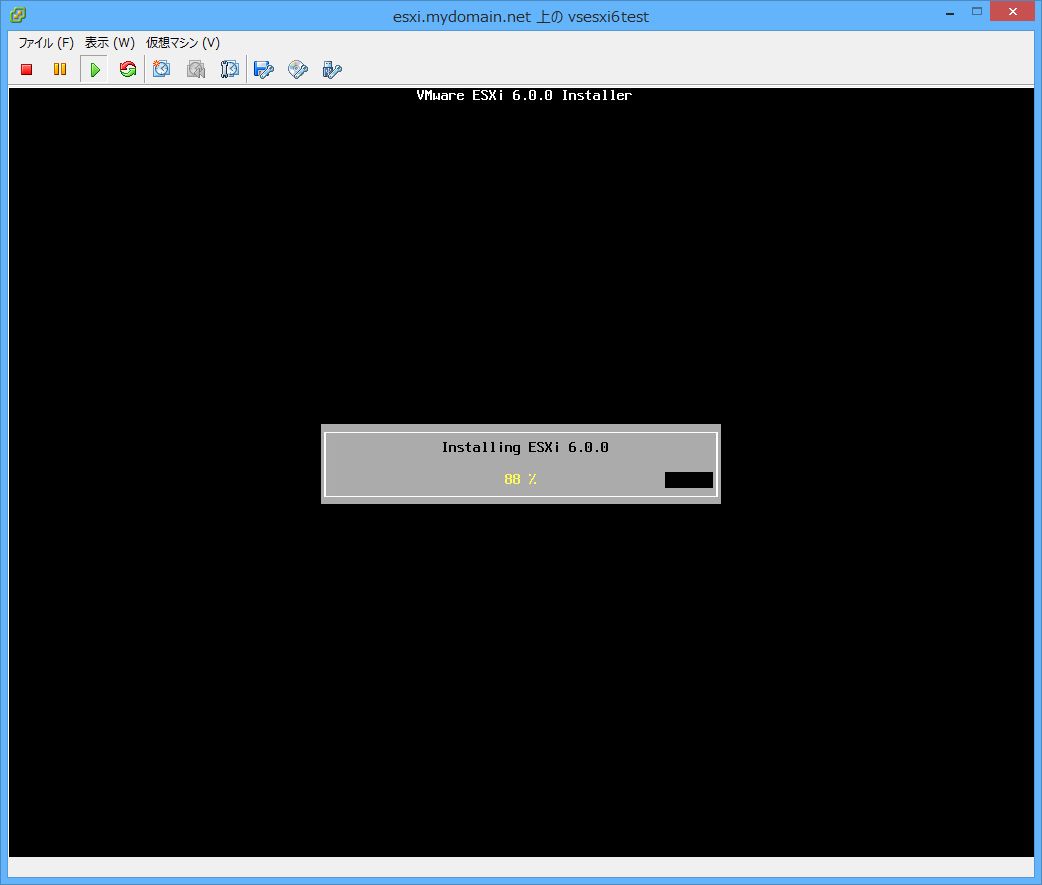Click the floppy drive connection icon

click(264, 69)
